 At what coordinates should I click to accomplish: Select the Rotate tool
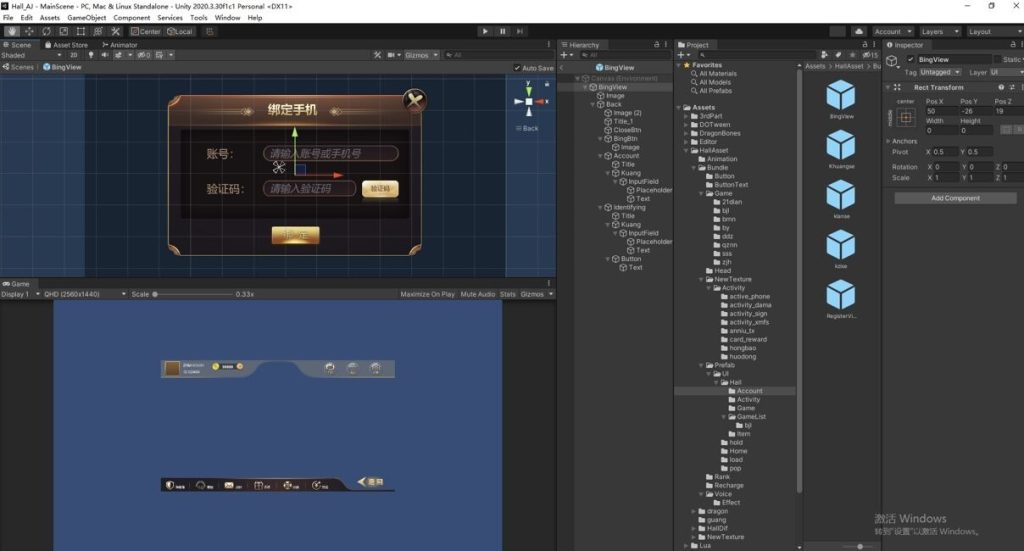click(46, 31)
